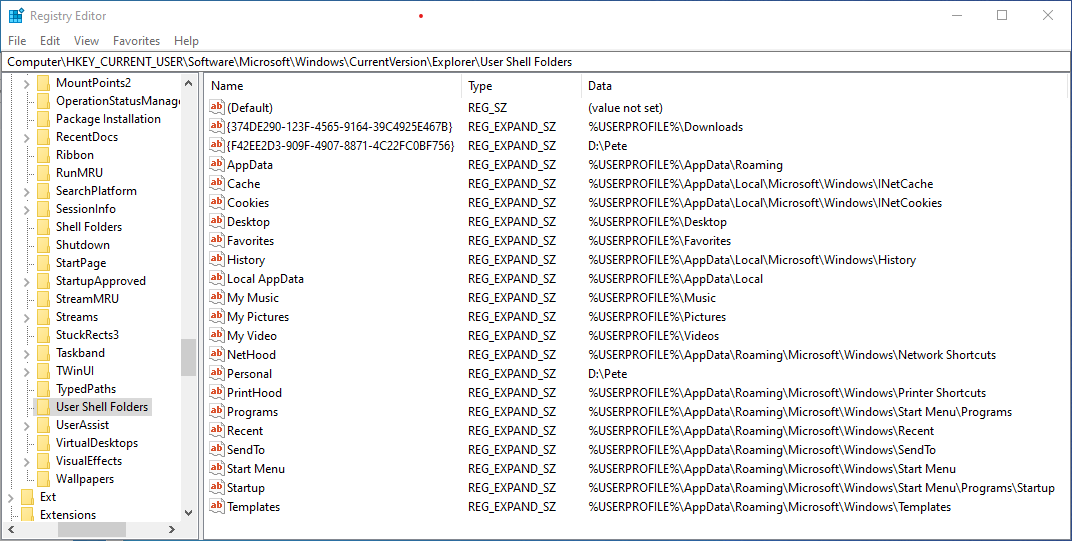Select the {374DE290-123F-4565-9164-39C4925E467B} value
The width and height of the screenshot is (1072, 541).
(340, 127)
